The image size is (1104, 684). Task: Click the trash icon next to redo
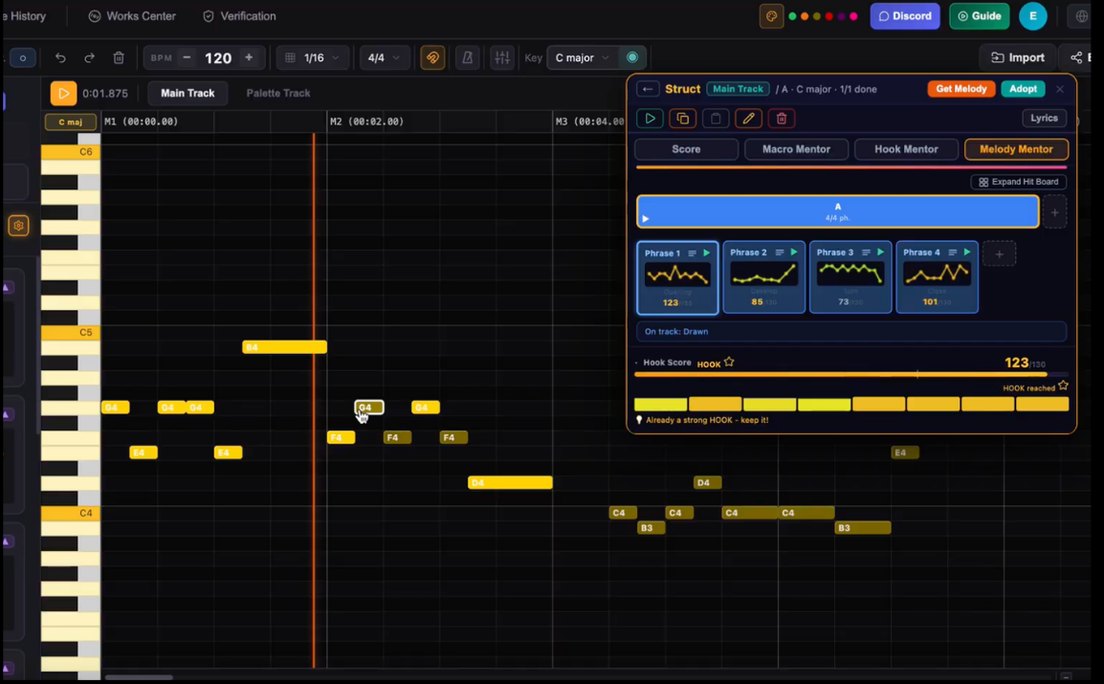click(119, 58)
